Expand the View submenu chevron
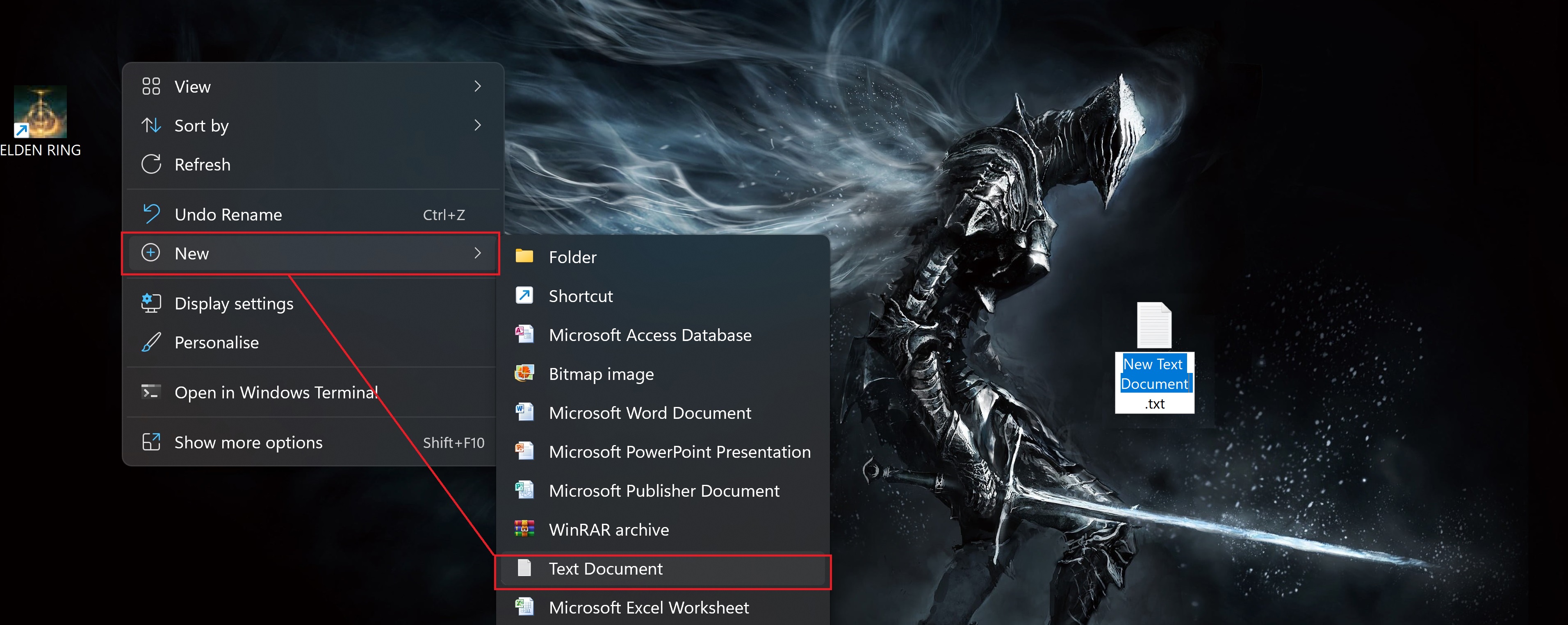 [478, 86]
